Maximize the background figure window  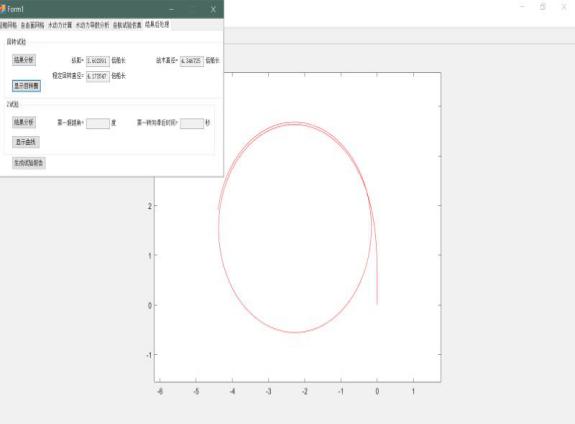[543, 7]
